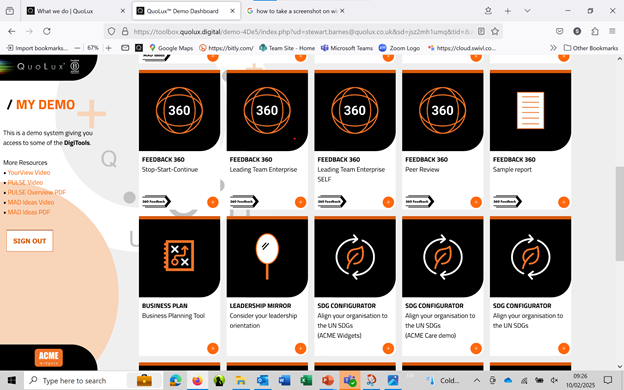
Task: Click the Leading Team Enterprise SELF card title
Action: tap(351, 174)
